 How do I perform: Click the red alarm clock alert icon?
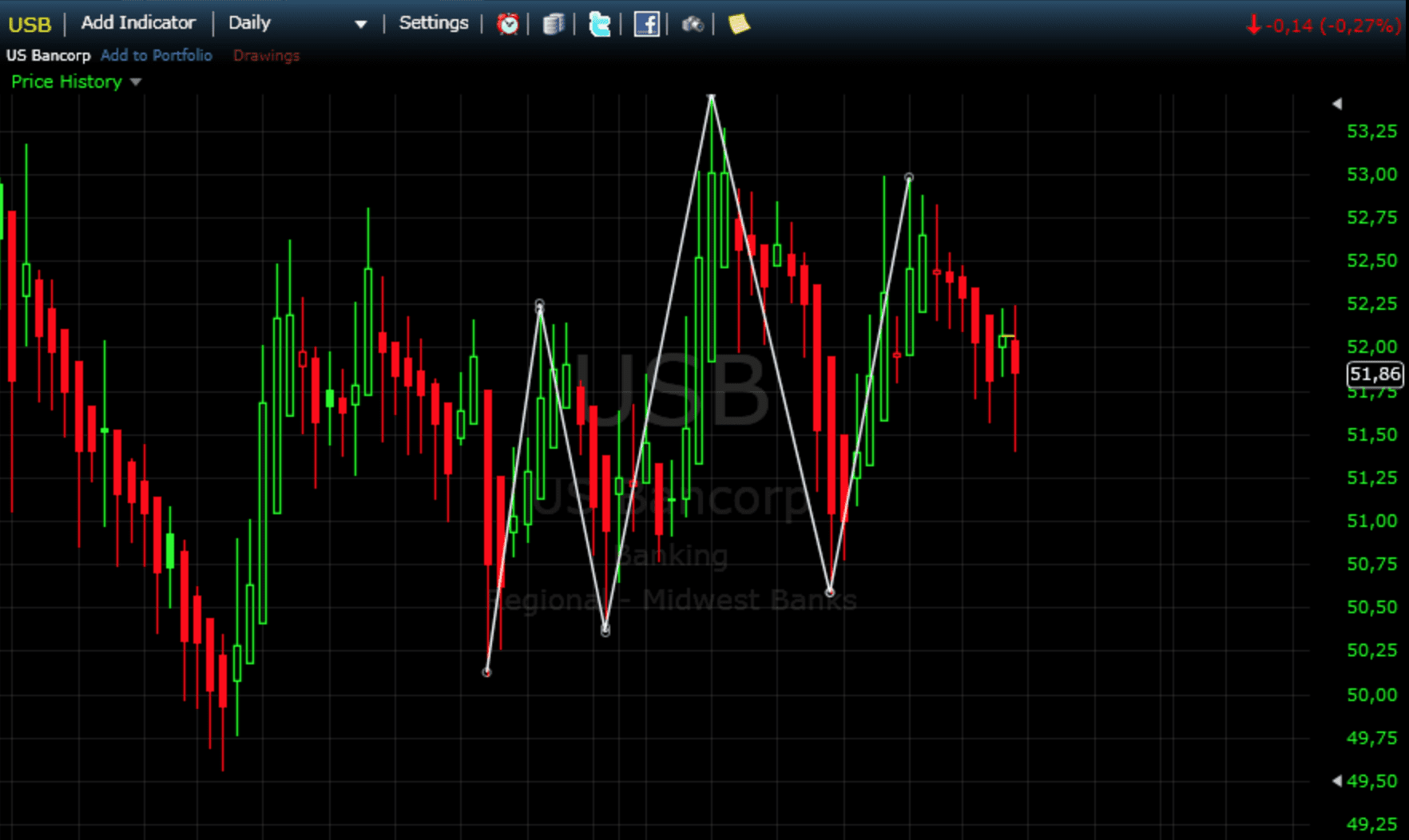point(507,24)
